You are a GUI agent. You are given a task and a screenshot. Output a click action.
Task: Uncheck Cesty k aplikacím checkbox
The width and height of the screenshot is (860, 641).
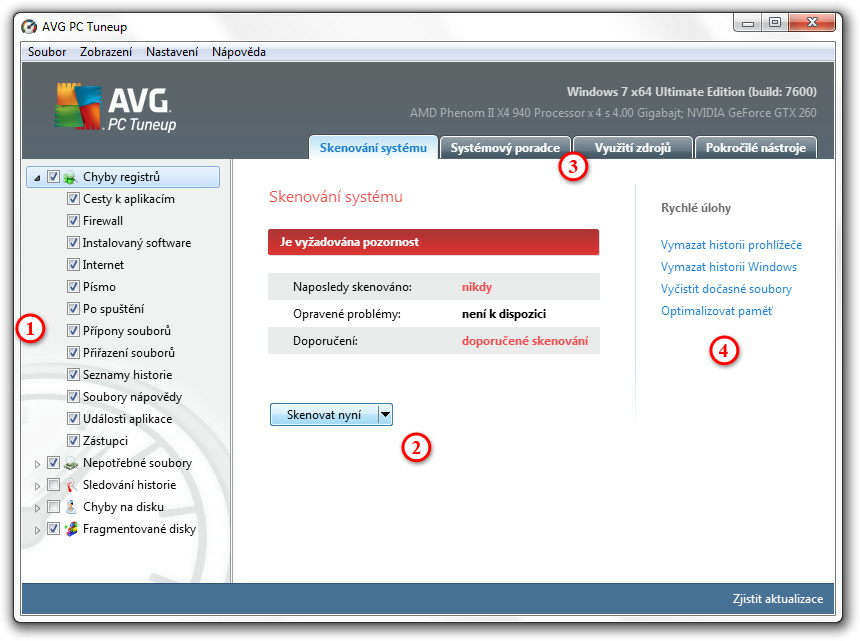(73, 198)
